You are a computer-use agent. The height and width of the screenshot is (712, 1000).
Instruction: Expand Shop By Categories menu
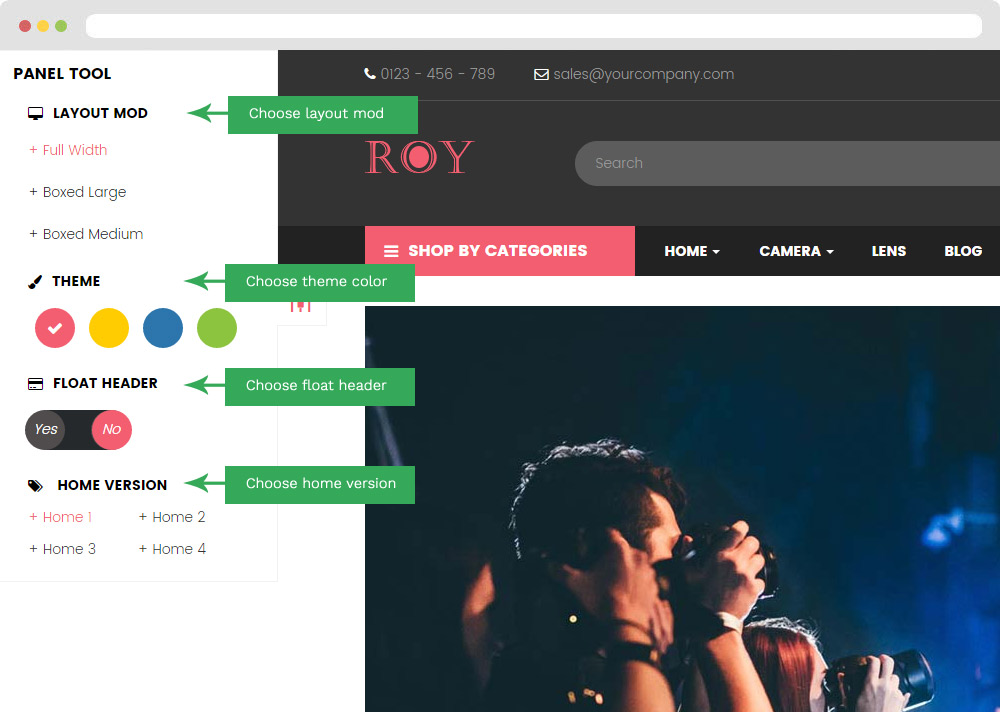pyautogui.click(x=499, y=251)
